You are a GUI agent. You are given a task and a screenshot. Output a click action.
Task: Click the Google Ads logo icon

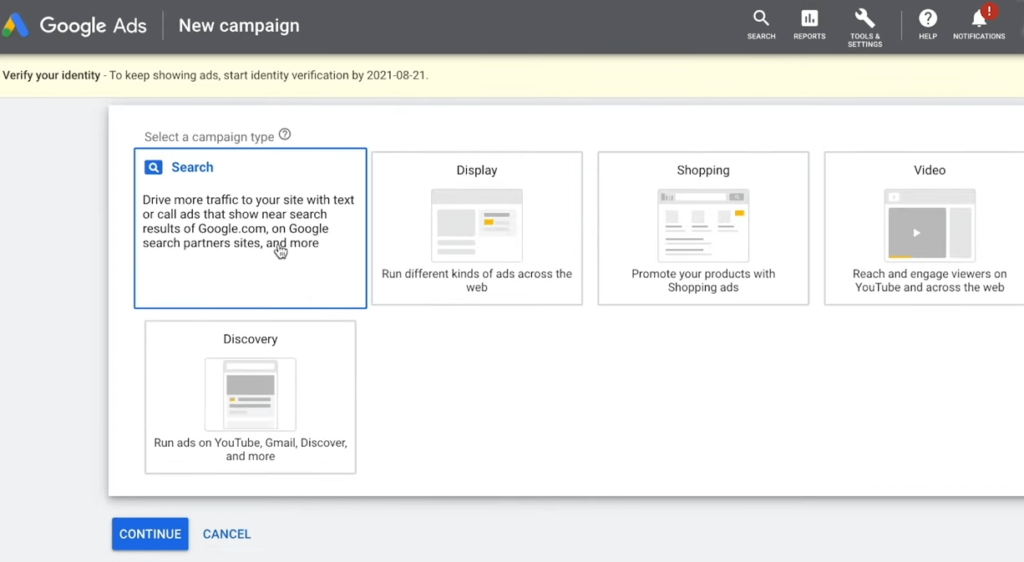coord(15,25)
